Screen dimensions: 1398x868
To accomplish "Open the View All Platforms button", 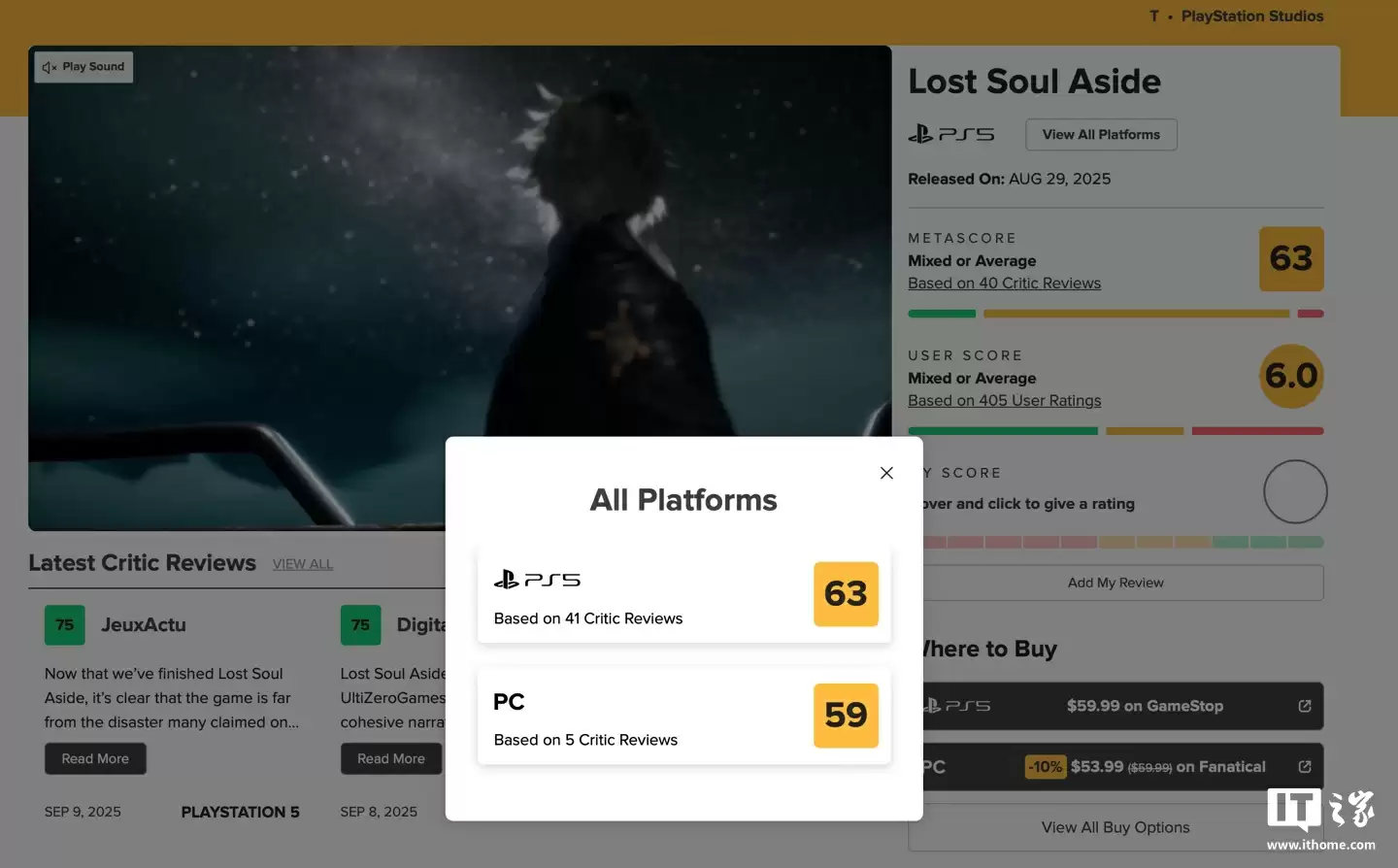I will tap(1100, 135).
